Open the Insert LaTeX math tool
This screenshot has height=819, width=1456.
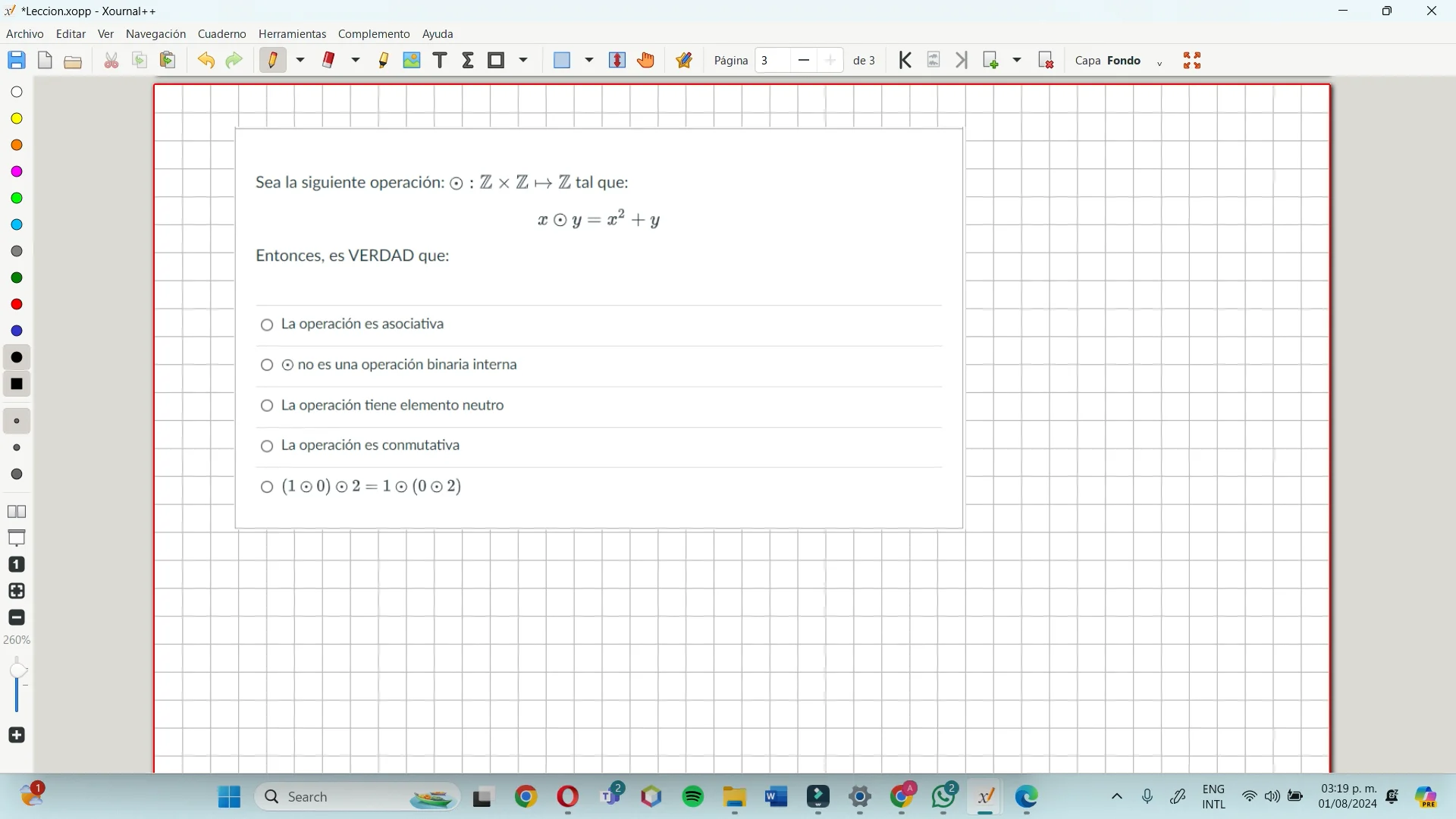coord(468,61)
